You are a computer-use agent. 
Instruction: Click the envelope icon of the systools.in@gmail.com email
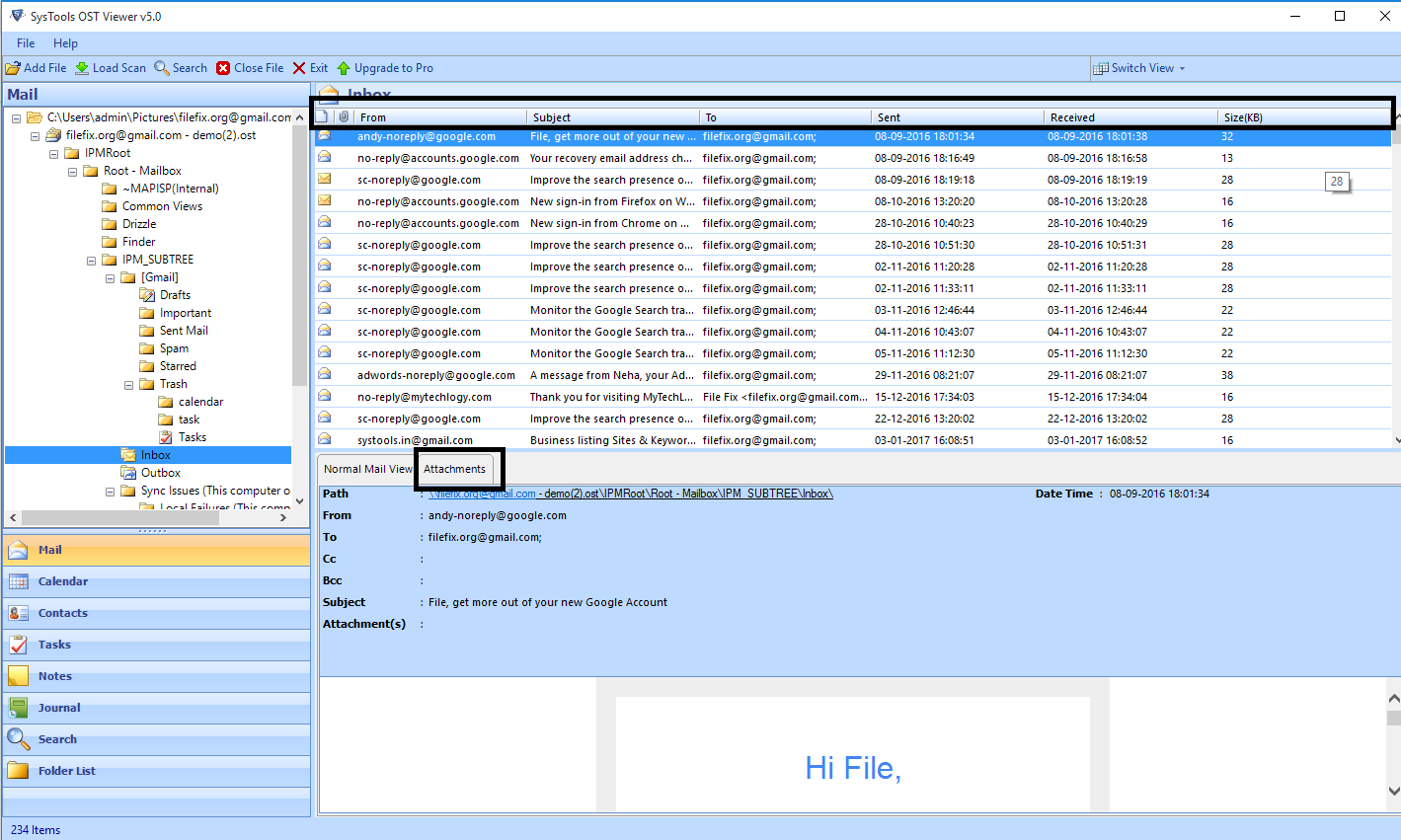tap(324, 440)
